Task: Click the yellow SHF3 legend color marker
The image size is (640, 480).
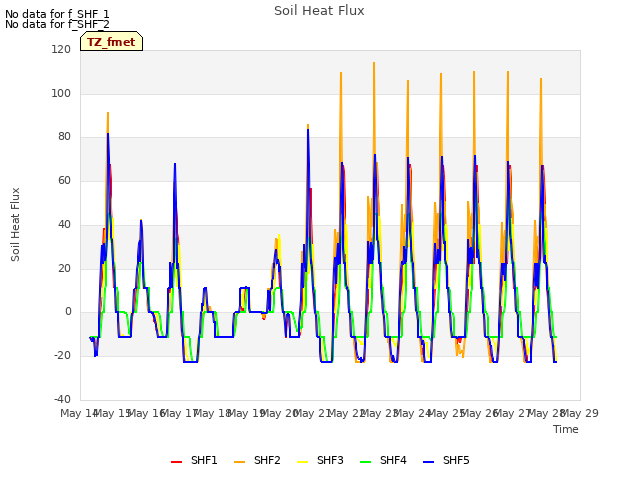Action: coord(302,462)
